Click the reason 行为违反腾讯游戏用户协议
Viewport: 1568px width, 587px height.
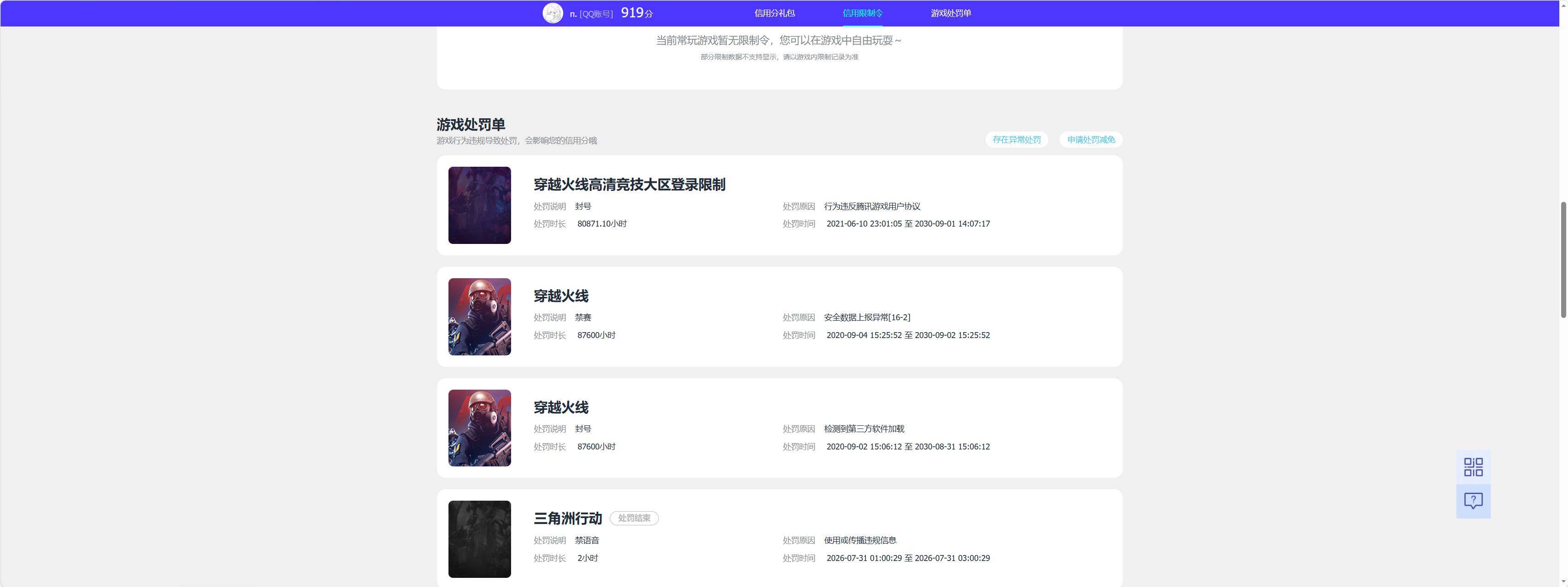tap(872, 206)
